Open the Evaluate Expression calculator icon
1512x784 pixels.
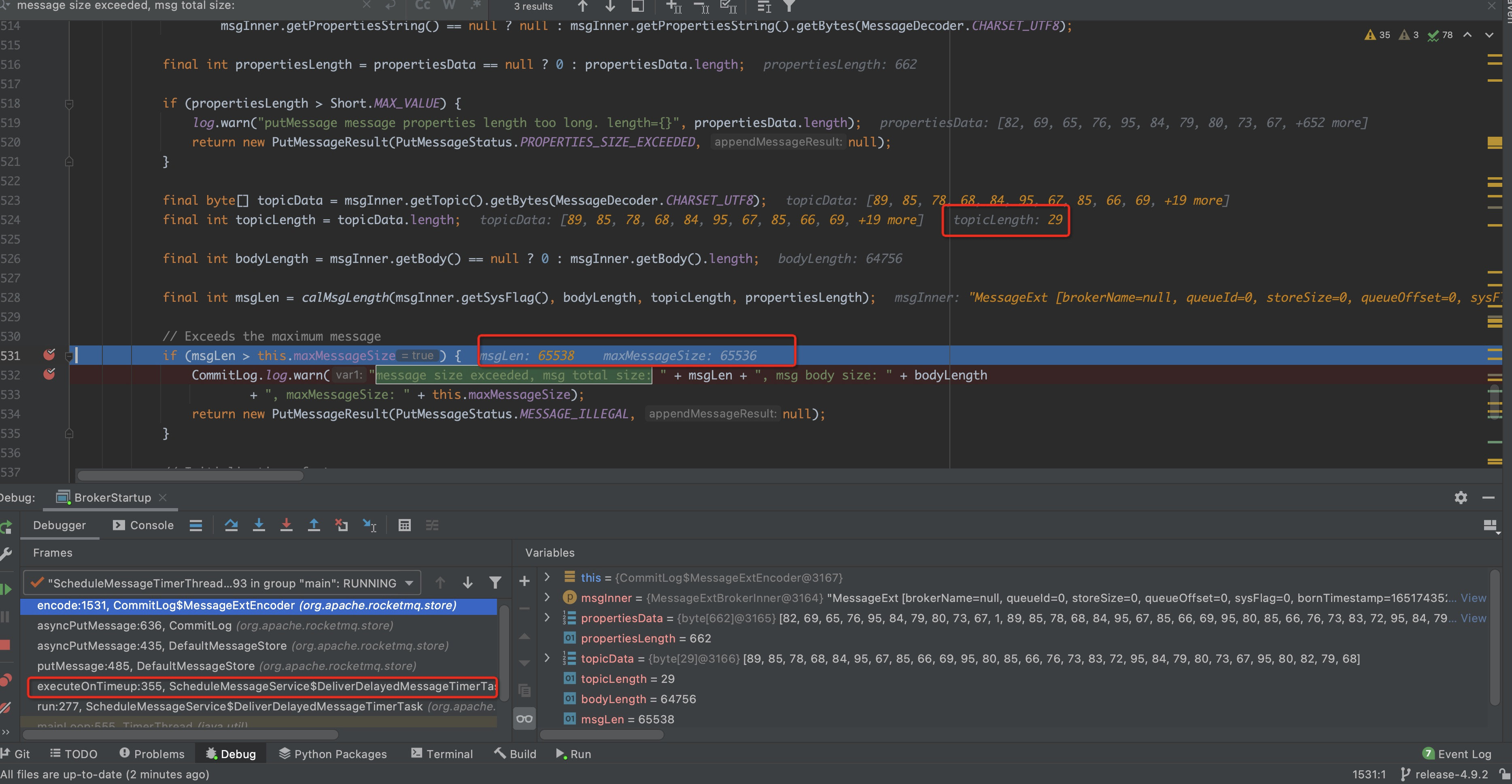click(404, 525)
